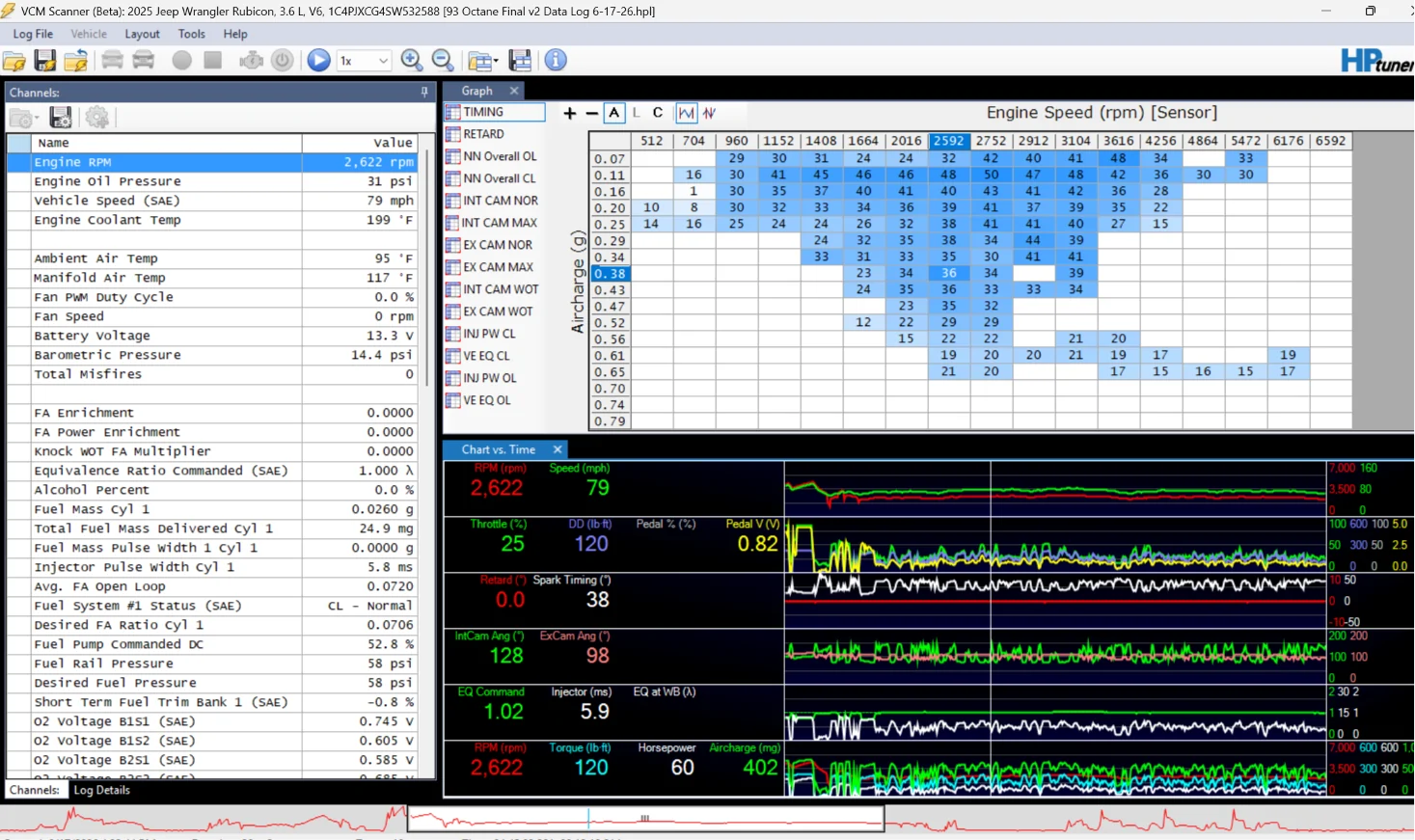Toggle the A mode button in graph toolbar
Screen dimensions: 1415x840
(x=614, y=113)
